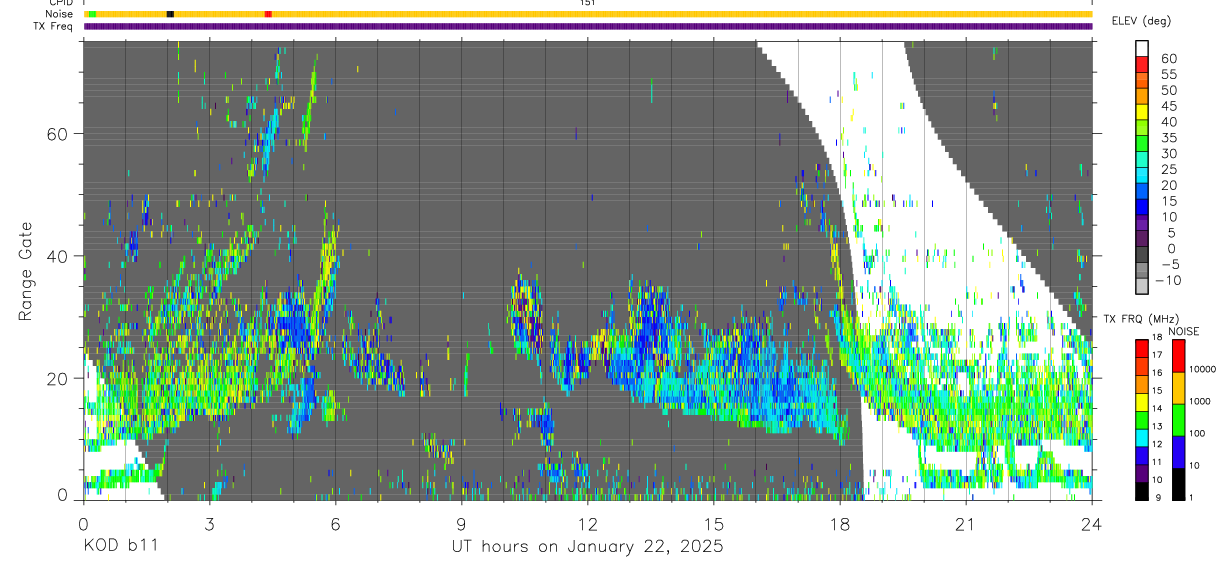Click the '35' ELEV colorbar tick
This screenshot has width=1228, height=567.
pos(1169,137)
